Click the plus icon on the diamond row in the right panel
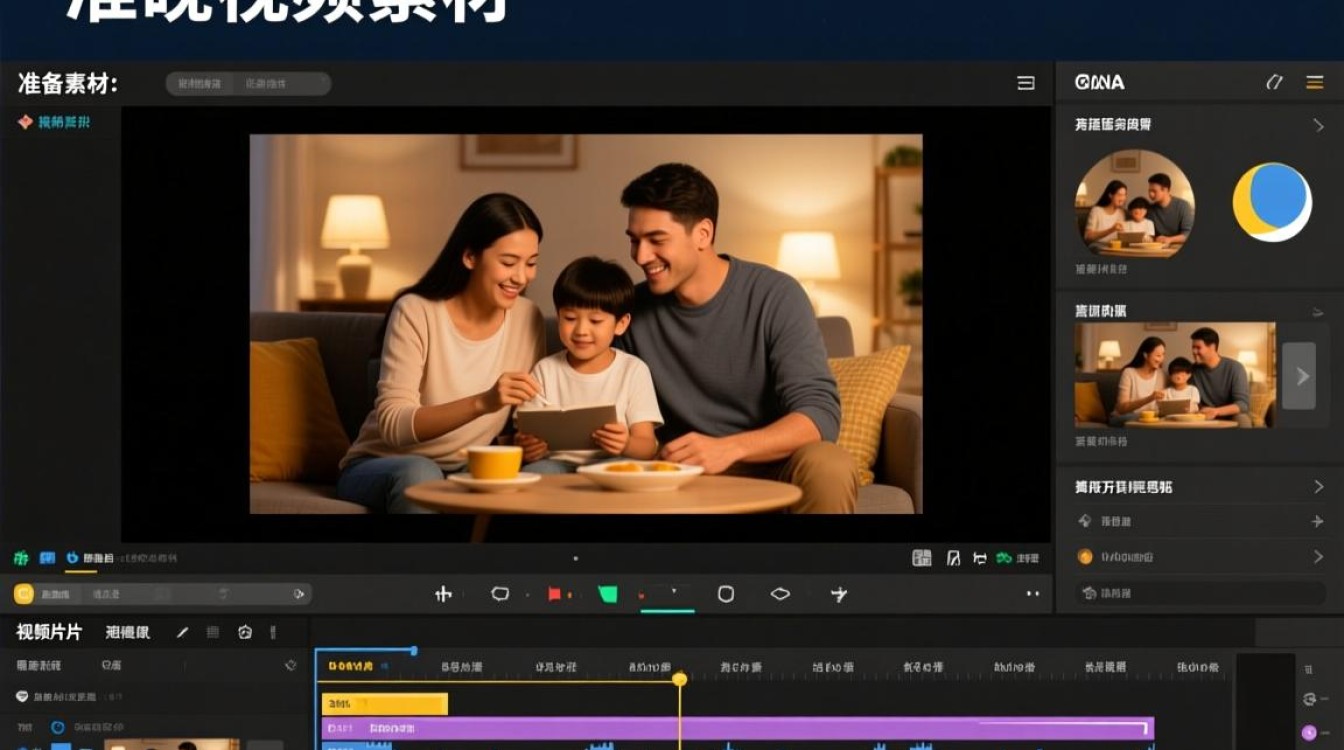Screen dimensions: 1344x750 [x=1318, y=521]
